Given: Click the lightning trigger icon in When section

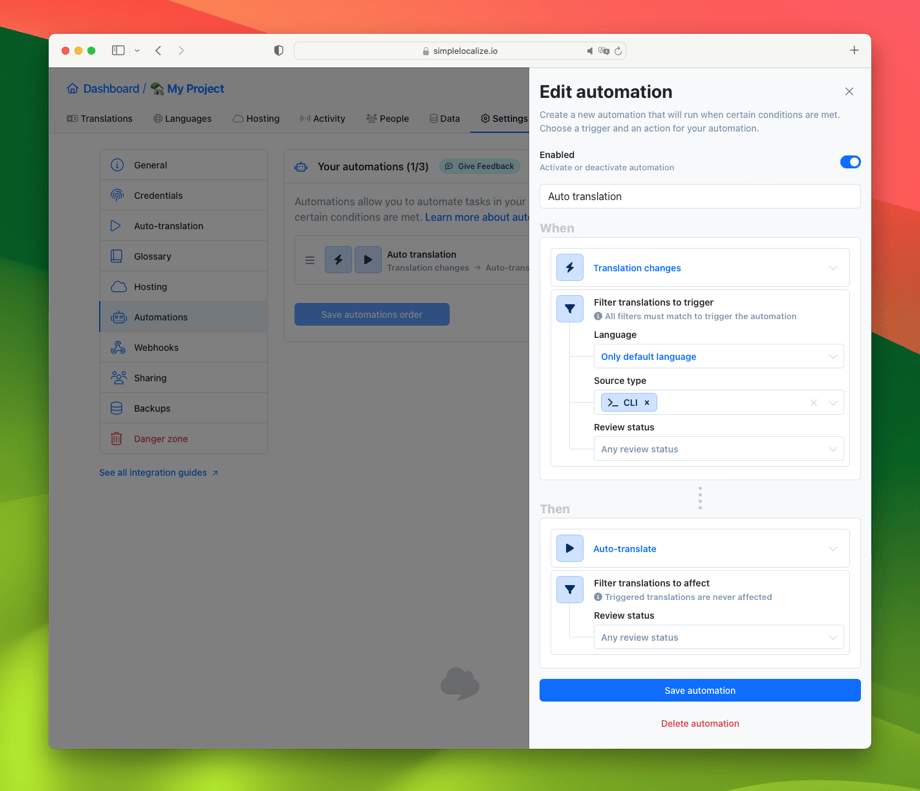Looking at the screenshot, I should pyautogui.click(x=569, y=268).
